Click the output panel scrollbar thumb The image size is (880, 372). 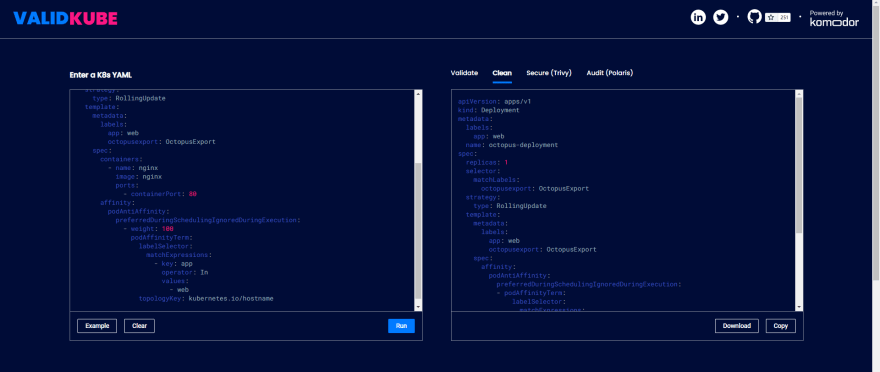[x=799, y=166]
